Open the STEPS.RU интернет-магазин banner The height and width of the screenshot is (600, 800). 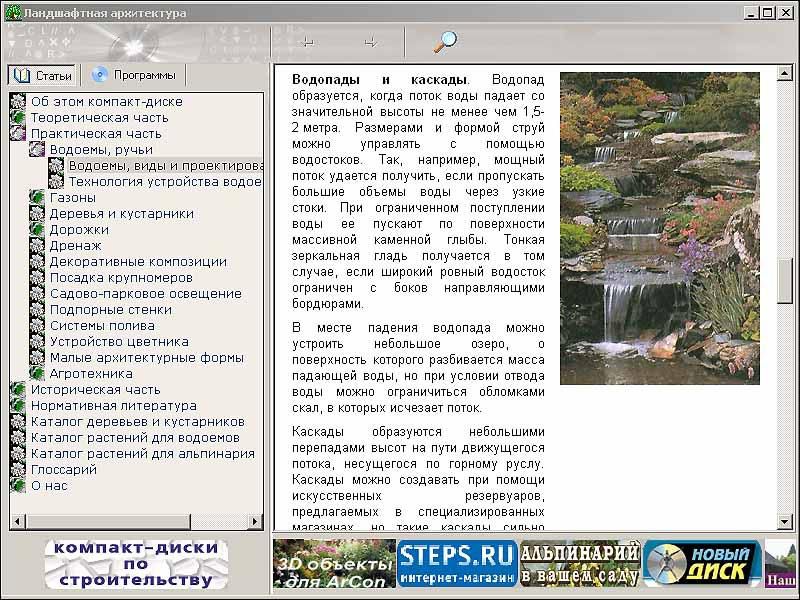456,563
